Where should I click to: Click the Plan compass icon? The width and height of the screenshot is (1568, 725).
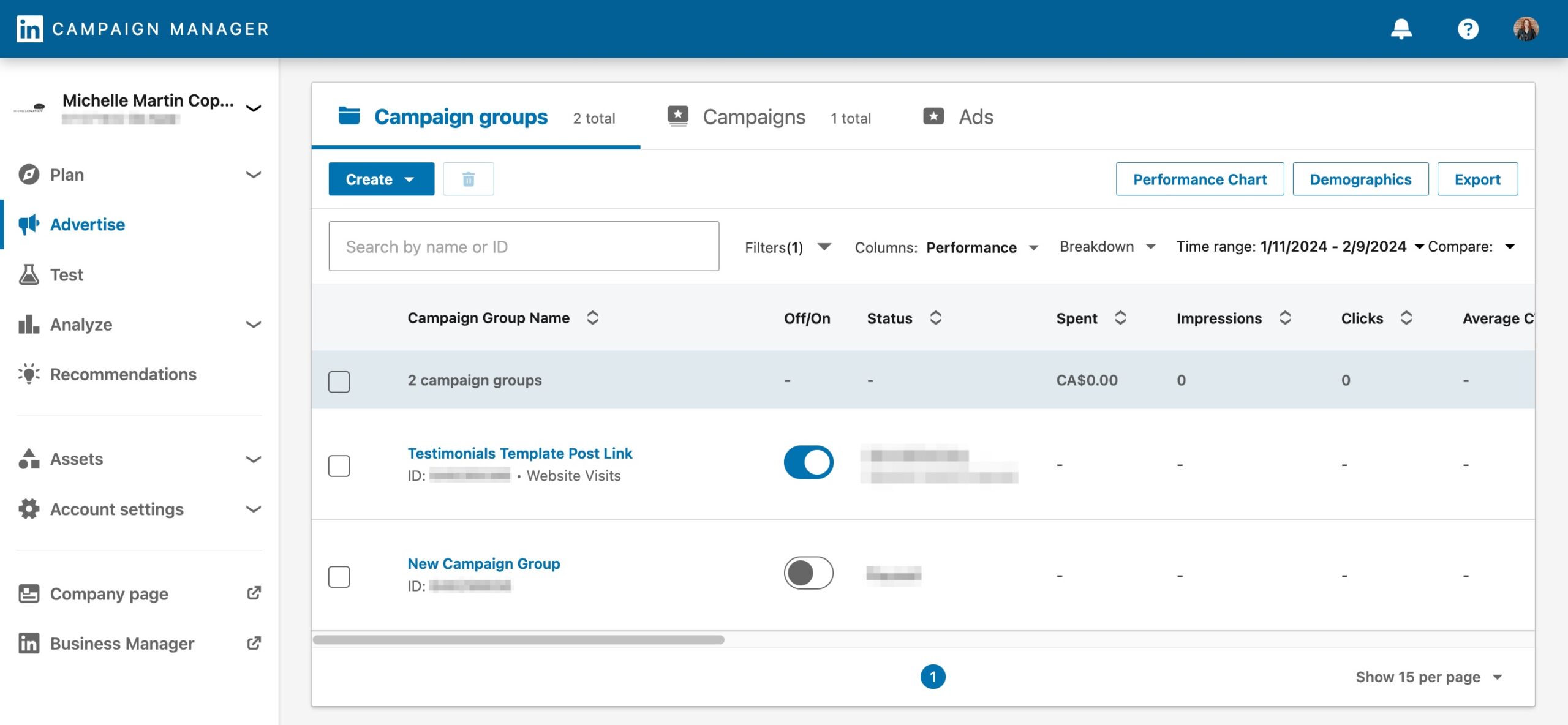tap(29, 175)
